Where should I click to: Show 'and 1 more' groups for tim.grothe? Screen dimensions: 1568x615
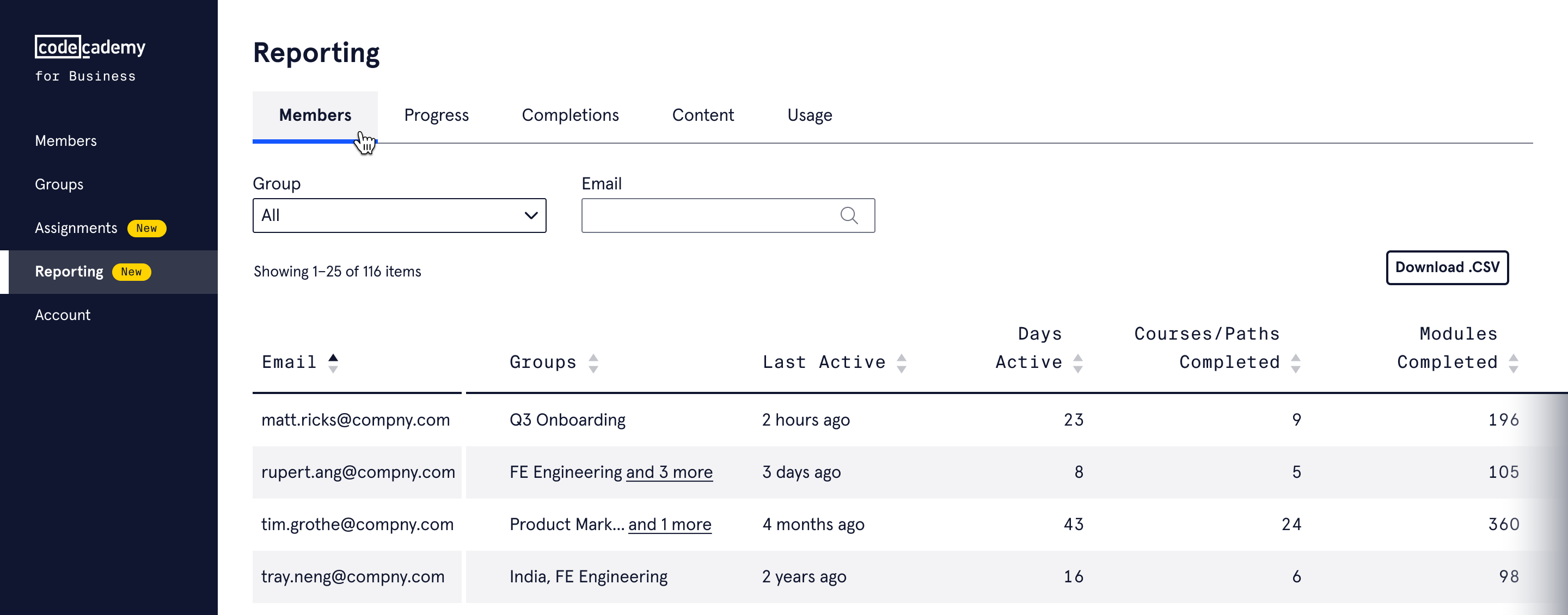click(x=669, y=525)
